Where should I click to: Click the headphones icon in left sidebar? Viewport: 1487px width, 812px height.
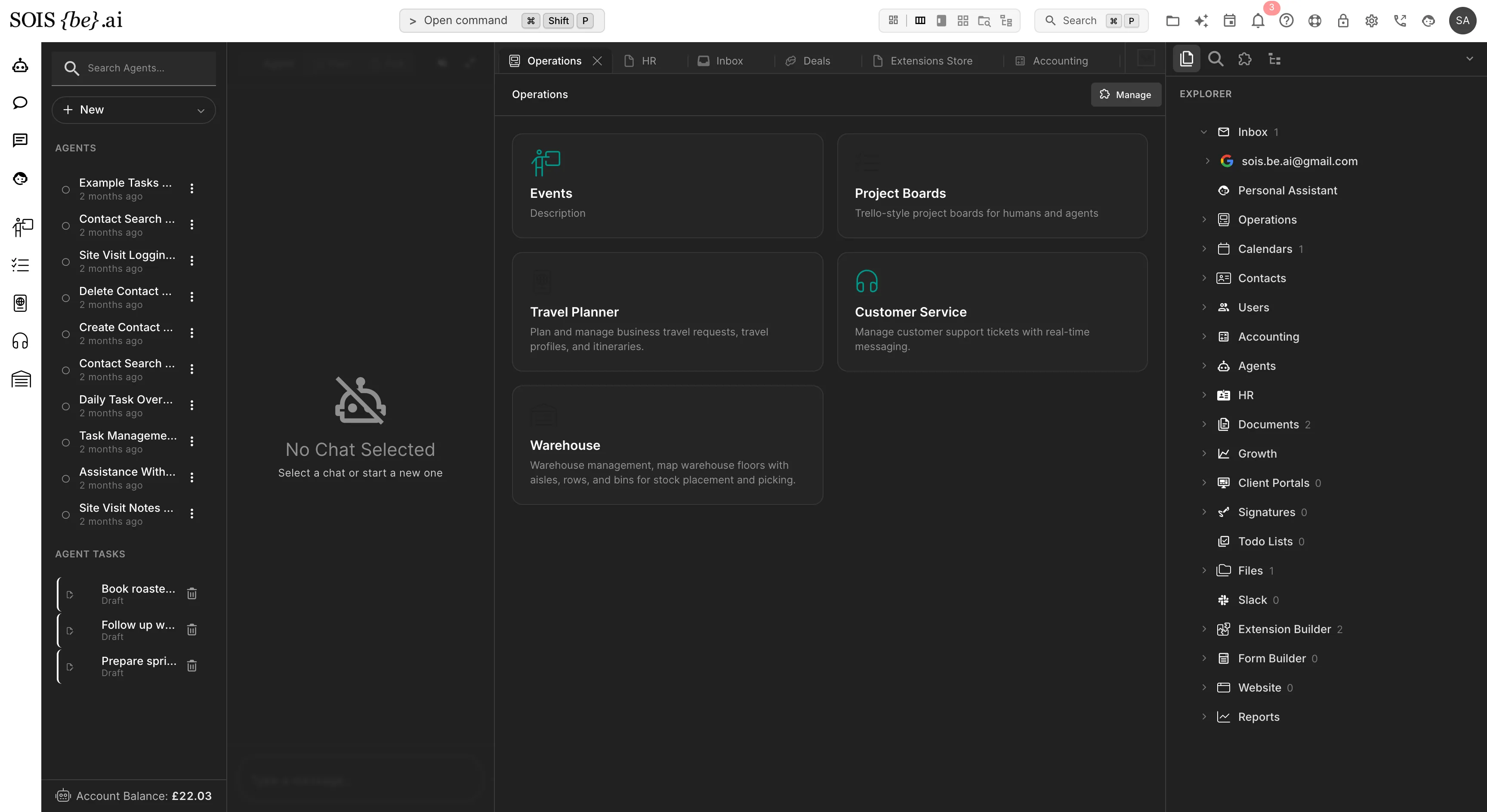(20, 341)
